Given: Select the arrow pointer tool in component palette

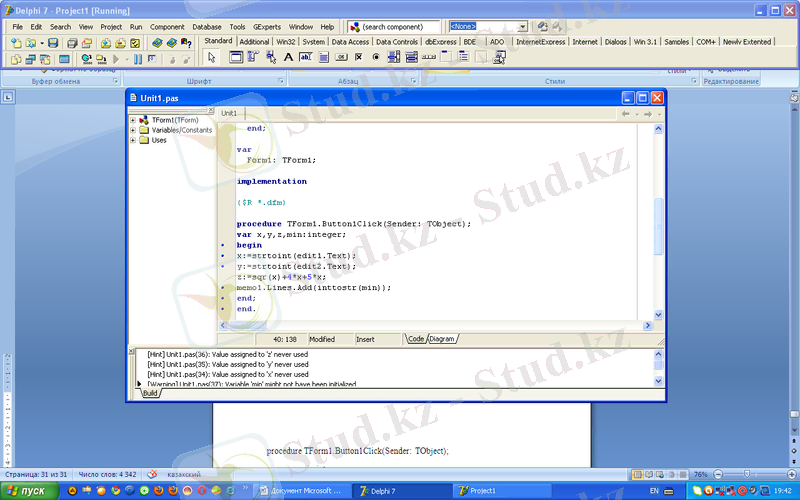Looking at the screenshot, I should (x=211, y=57).
